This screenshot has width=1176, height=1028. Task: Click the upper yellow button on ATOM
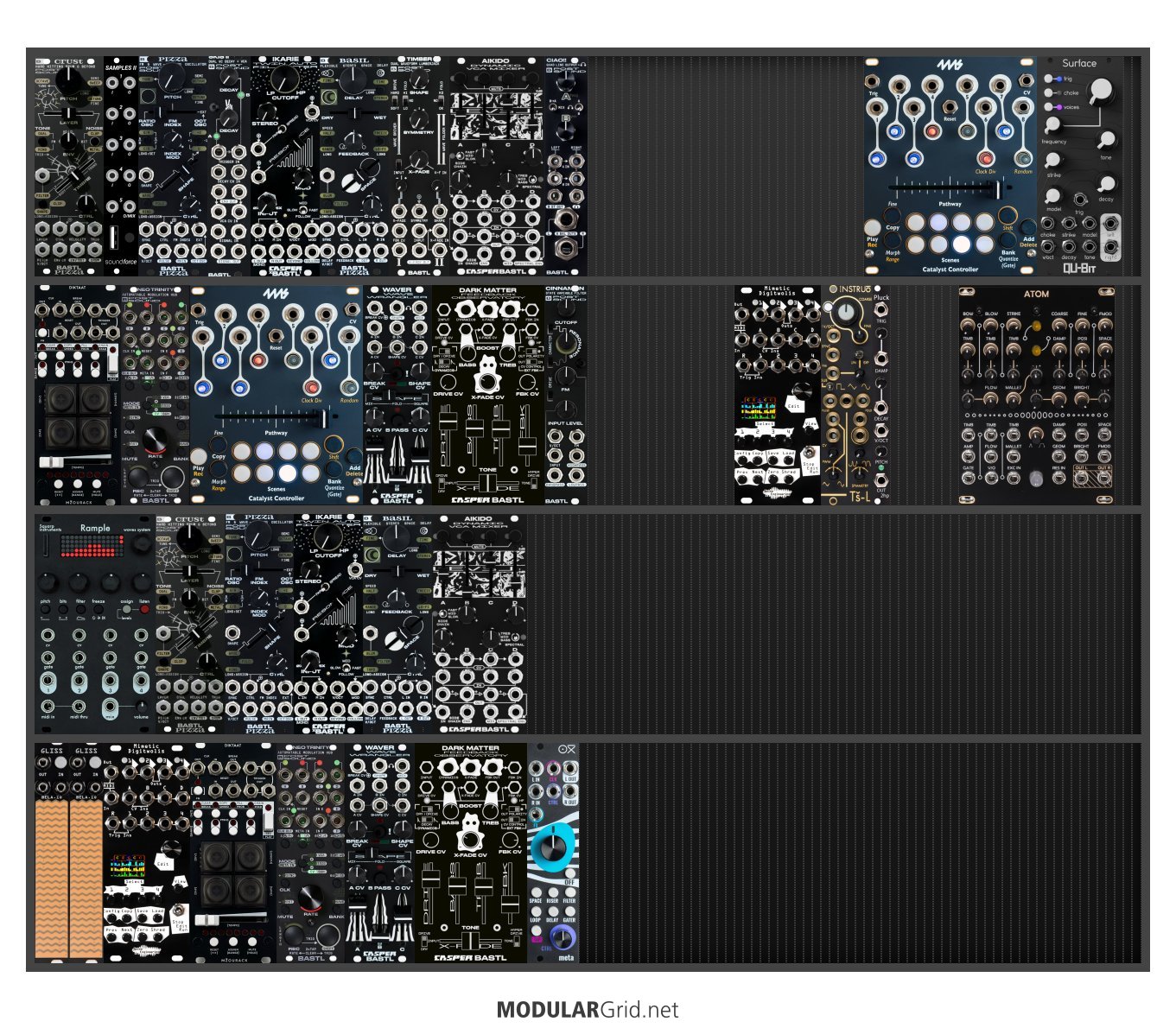click(x=1036, y=327)
